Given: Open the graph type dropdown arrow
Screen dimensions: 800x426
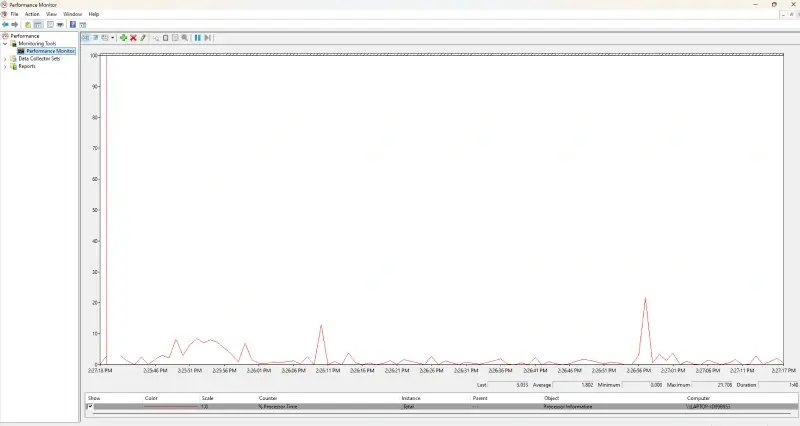Looking at the screenshot, I should click(x=113, y=38).
